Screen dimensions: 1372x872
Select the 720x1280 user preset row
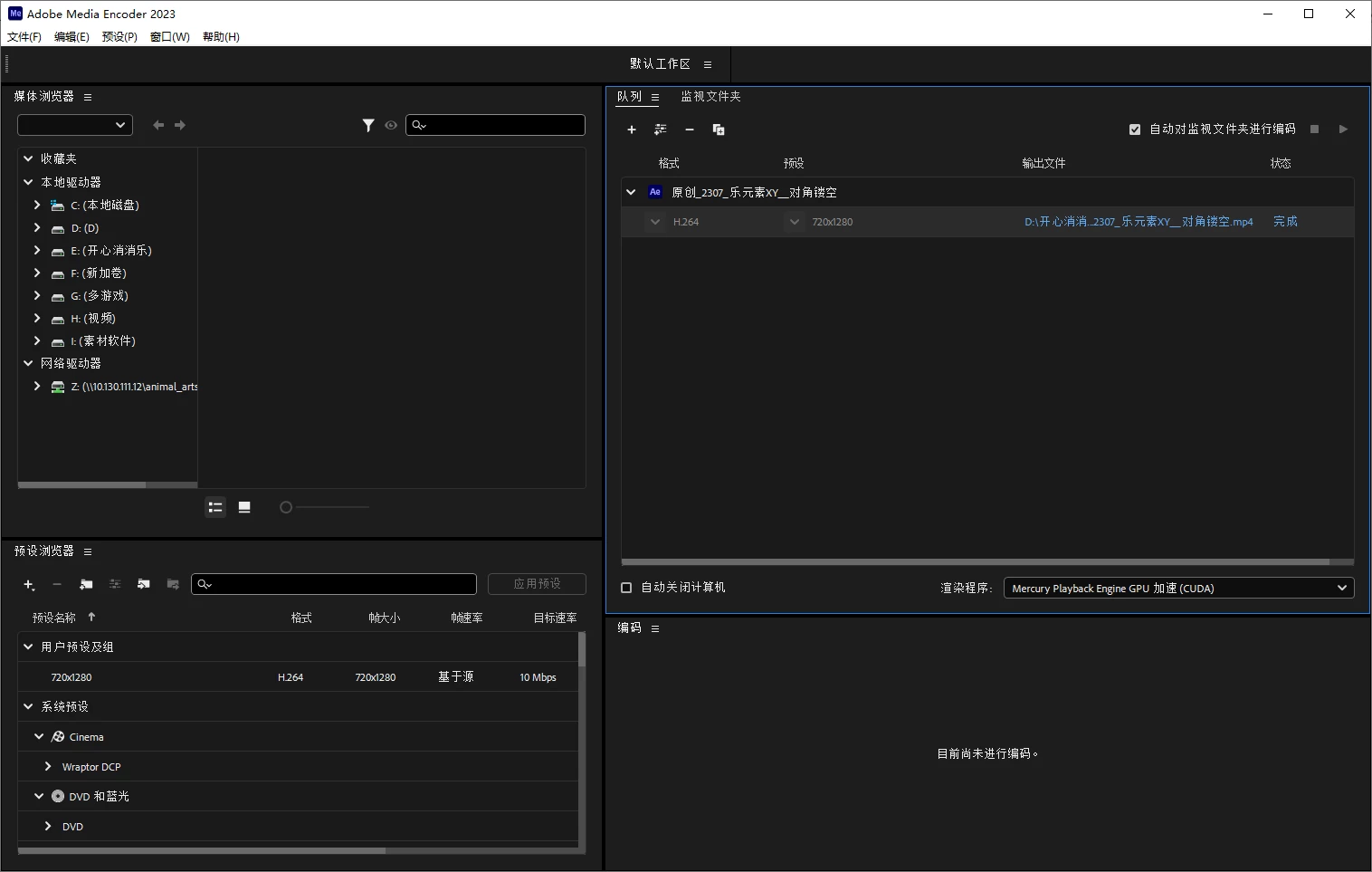298,677
